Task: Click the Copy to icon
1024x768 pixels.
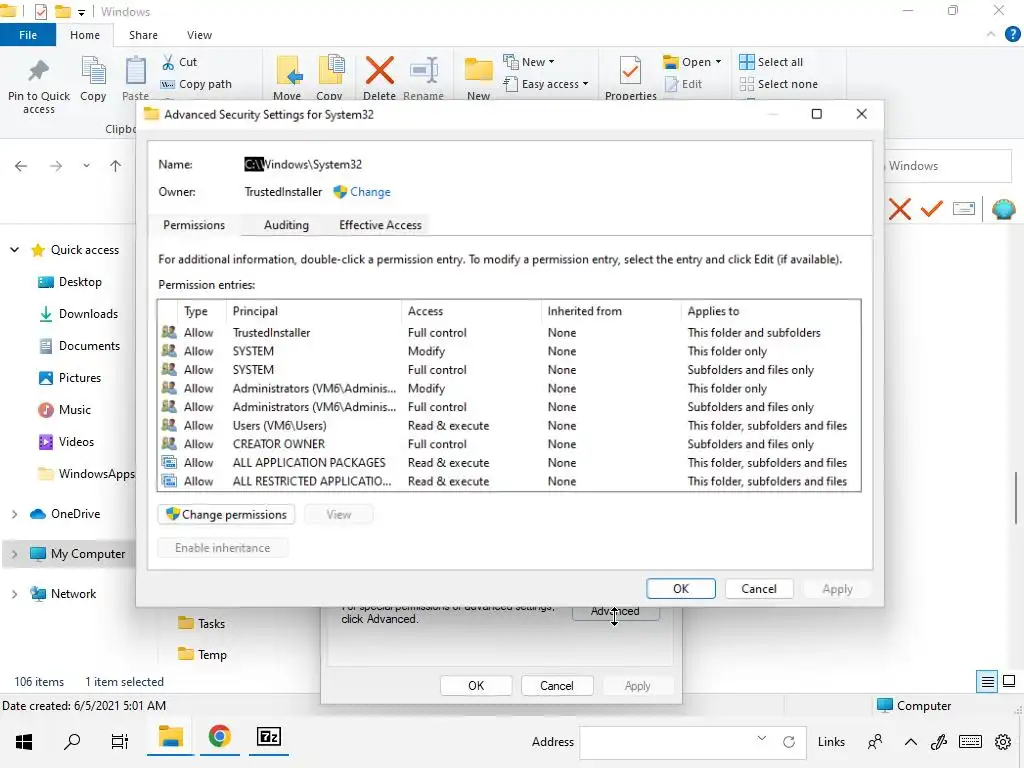Action: 330,71
